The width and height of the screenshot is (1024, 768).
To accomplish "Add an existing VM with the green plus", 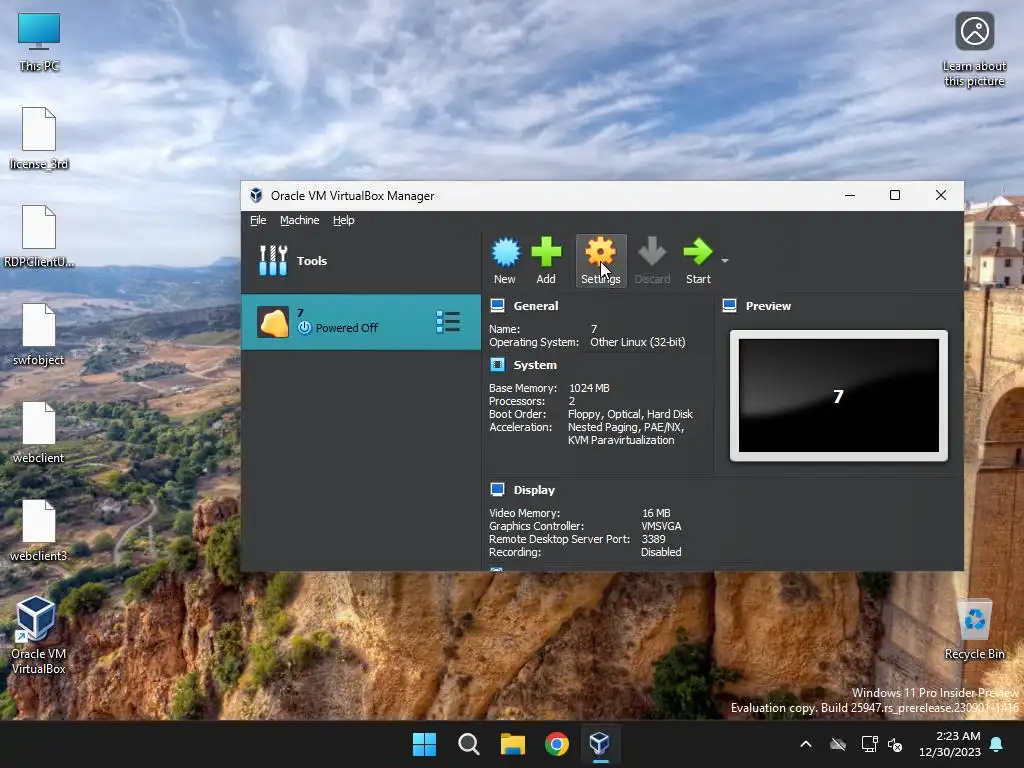I will coord(546,253).
